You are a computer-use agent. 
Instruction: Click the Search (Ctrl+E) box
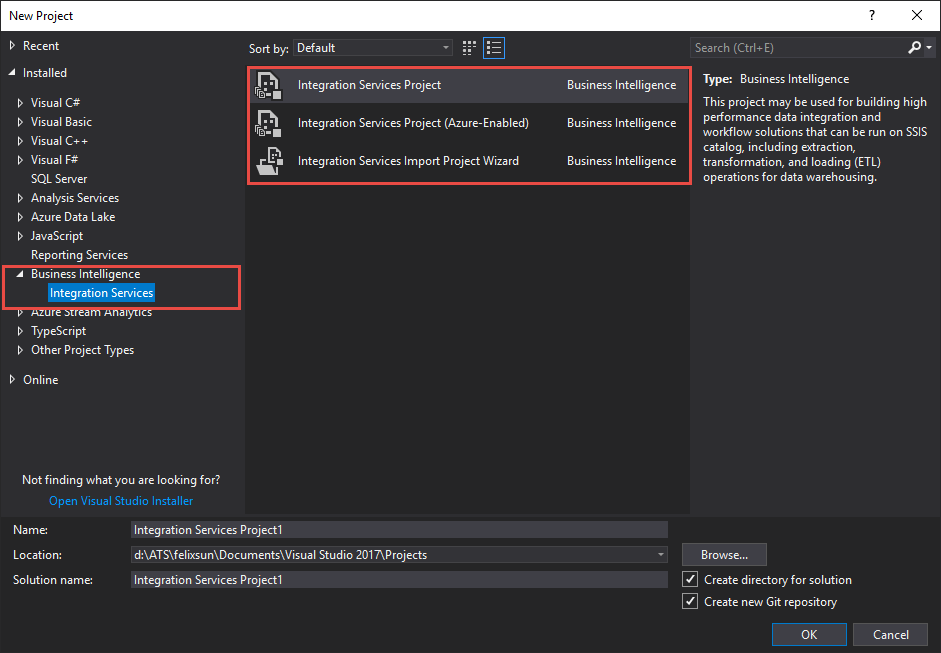click(x=798, y=47)
